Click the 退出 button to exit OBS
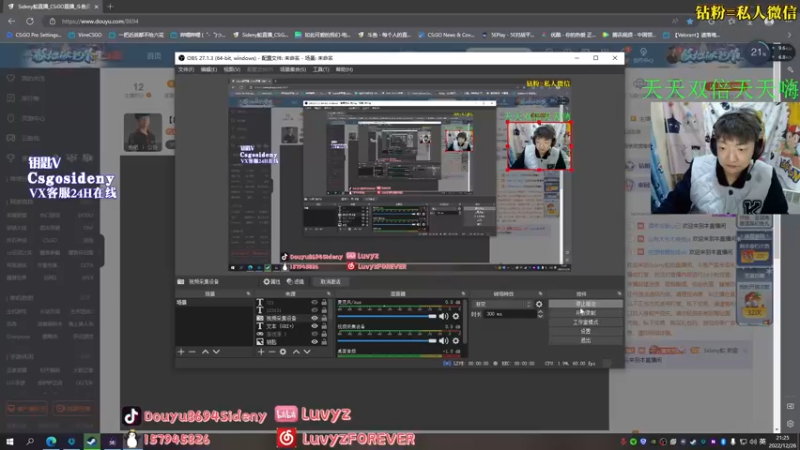This screenshot has width=800, height=450. [x=586, y=340]
